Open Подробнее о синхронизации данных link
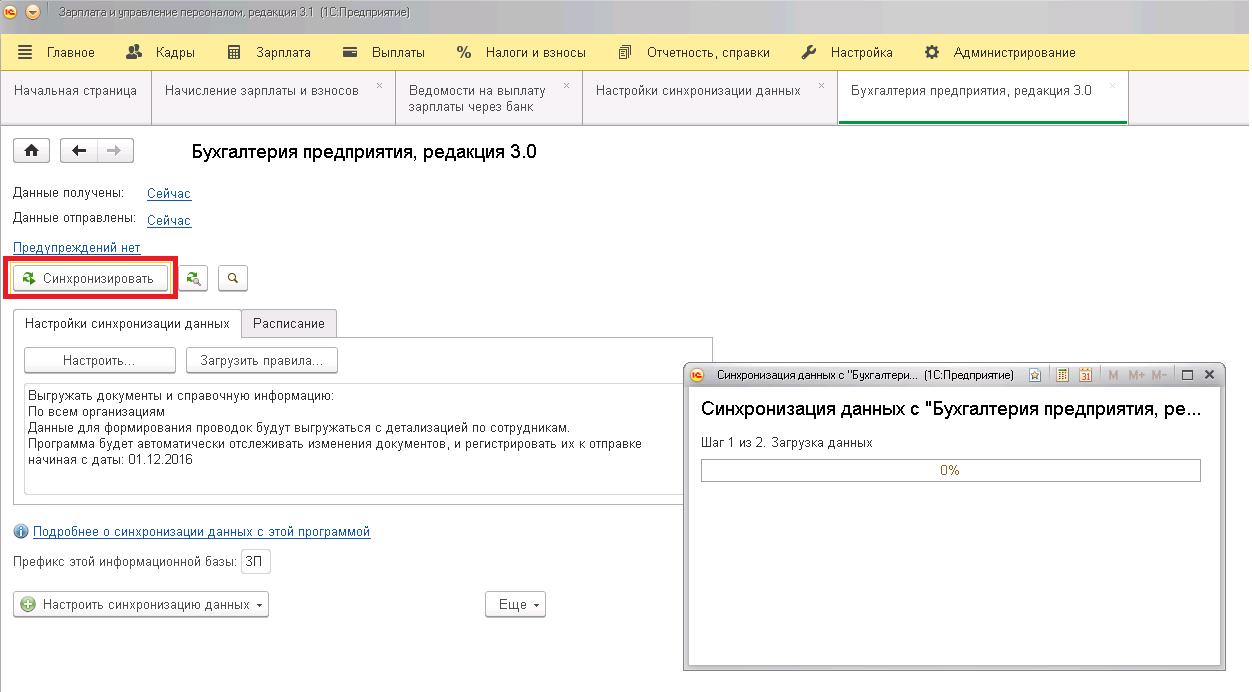 tap(202, 532)
